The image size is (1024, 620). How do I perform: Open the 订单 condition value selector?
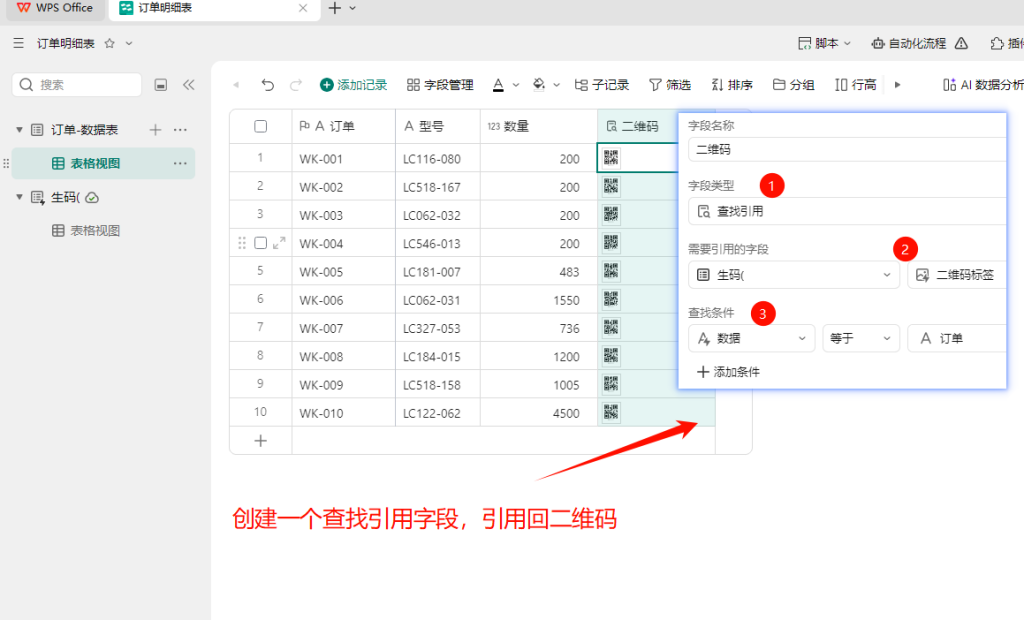(x=957, y=338)
